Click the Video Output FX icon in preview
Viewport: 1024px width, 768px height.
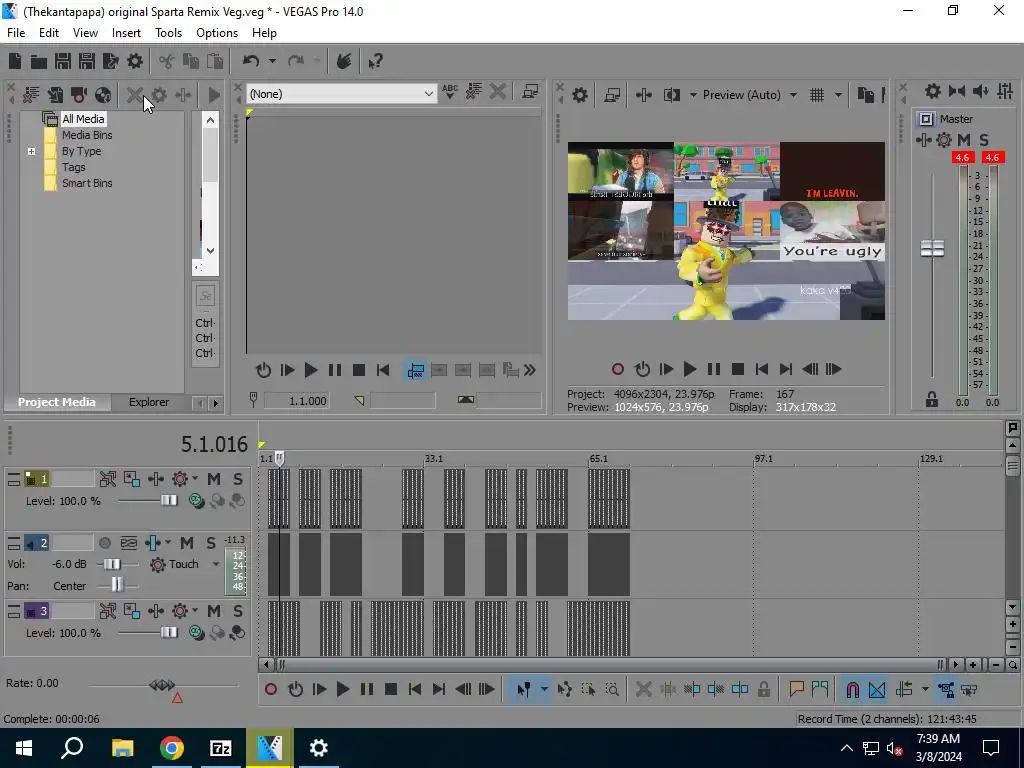point(644,95)
